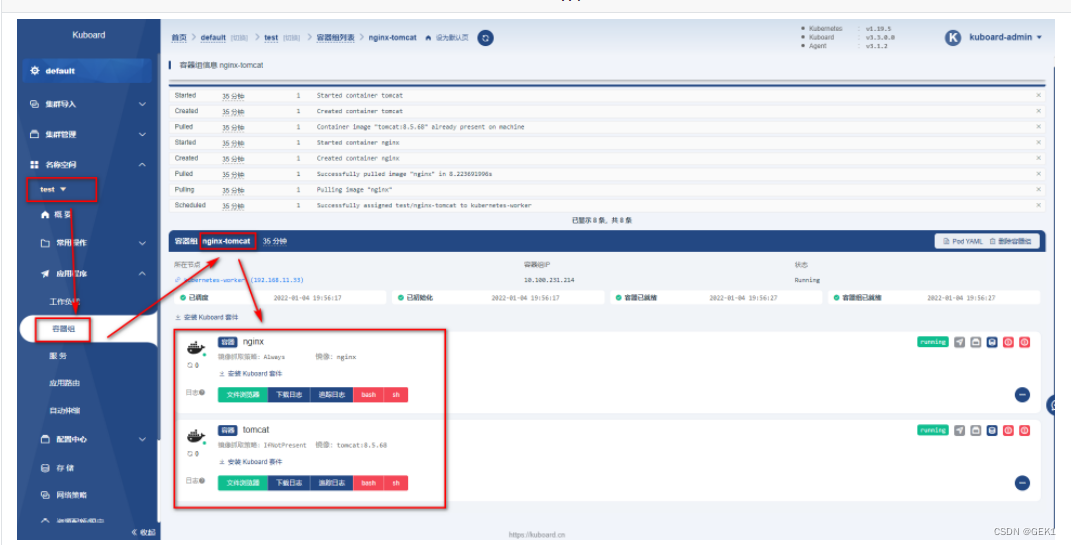
Task: Dismiss the 'Successfully assigned' Scheduled event row
Action: (x=1039, y=206)
